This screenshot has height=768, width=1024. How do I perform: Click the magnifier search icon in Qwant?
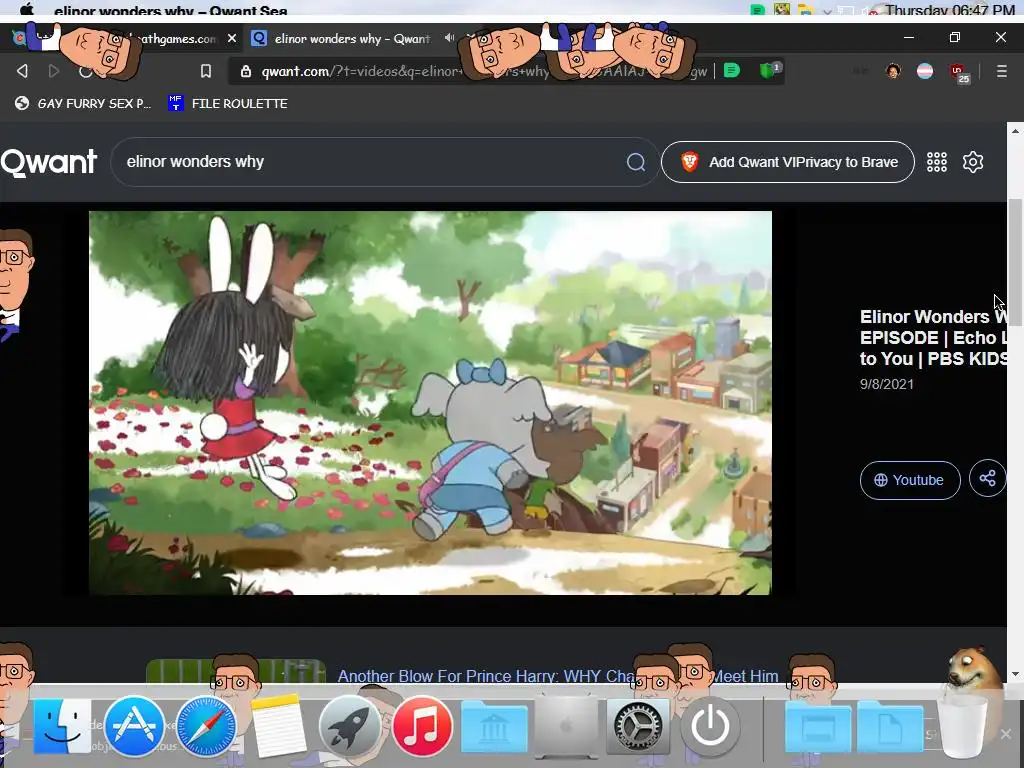click(636, 162)
